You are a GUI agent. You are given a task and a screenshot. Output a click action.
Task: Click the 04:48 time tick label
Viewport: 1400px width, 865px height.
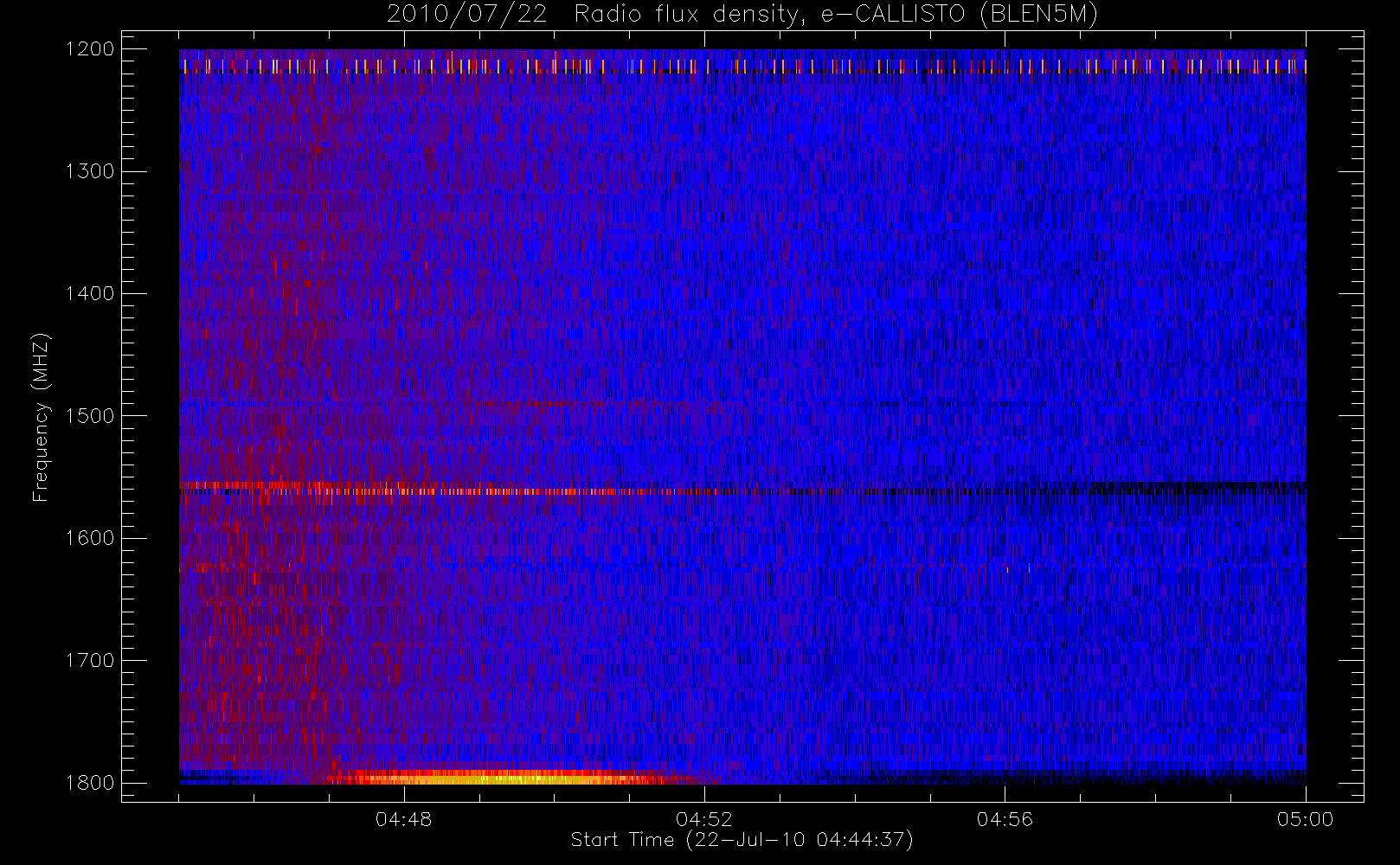403,819
